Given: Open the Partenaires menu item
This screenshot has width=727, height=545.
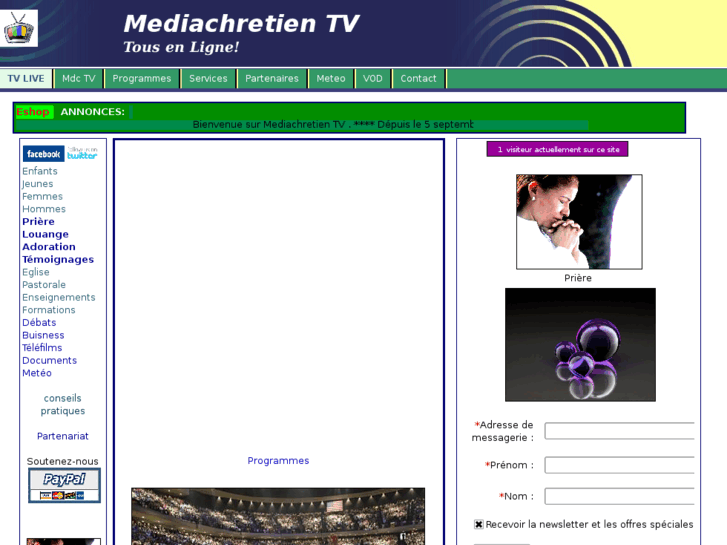Looking at the screenshot, I should 272,78.
